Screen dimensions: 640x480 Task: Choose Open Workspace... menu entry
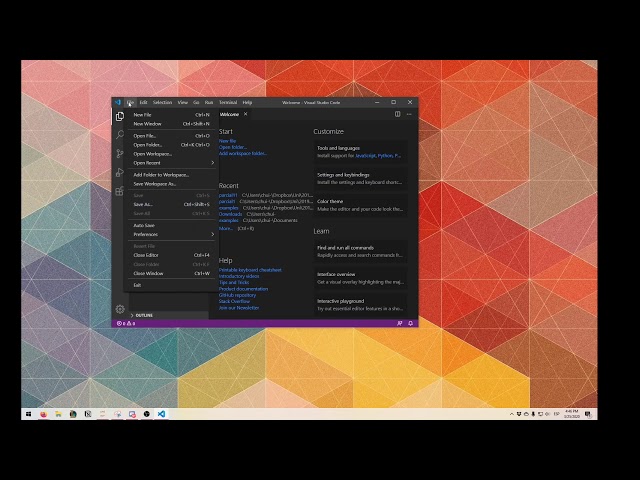pyautogui.click(x=171, y=154)
